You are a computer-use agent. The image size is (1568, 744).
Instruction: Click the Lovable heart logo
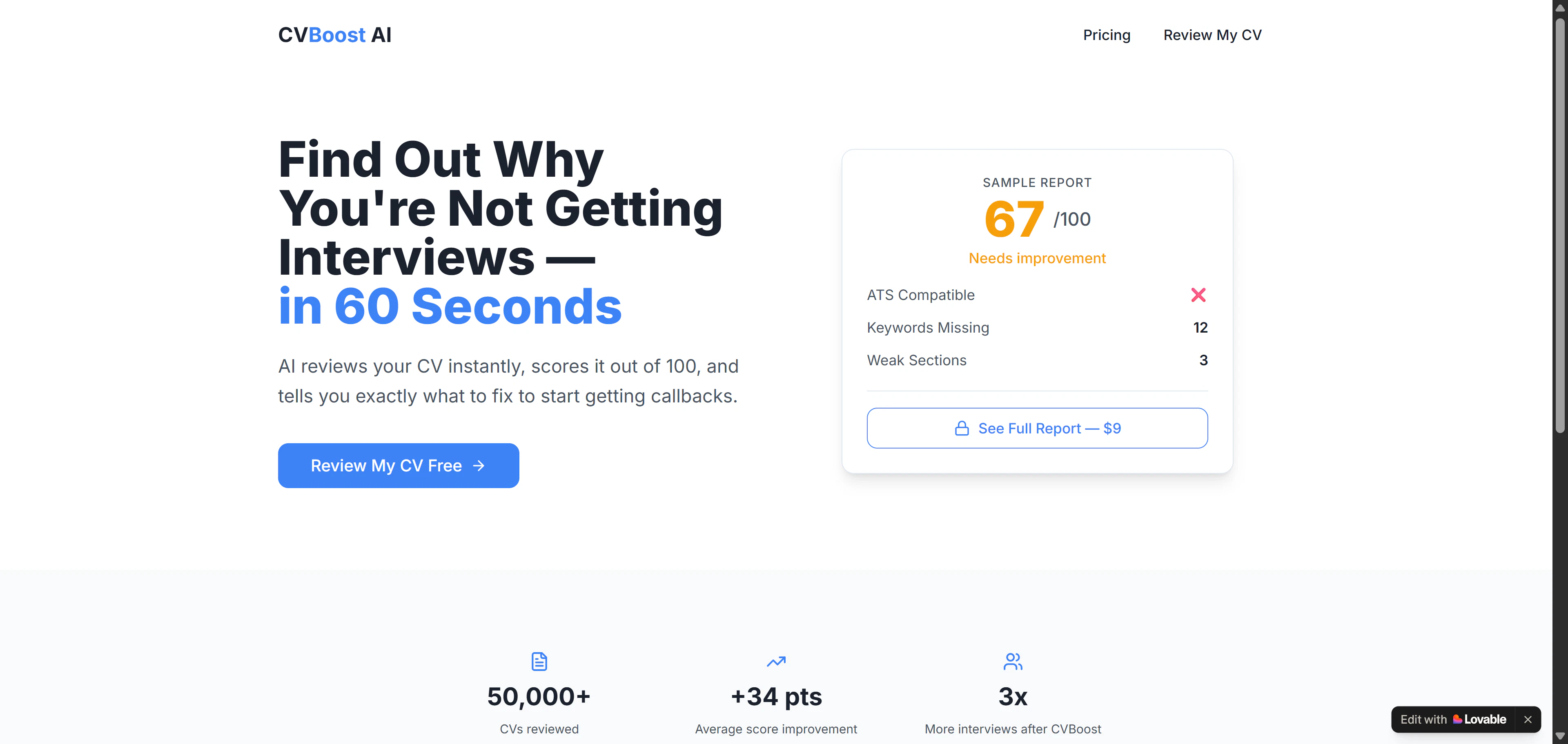(x=1457, y=719)
